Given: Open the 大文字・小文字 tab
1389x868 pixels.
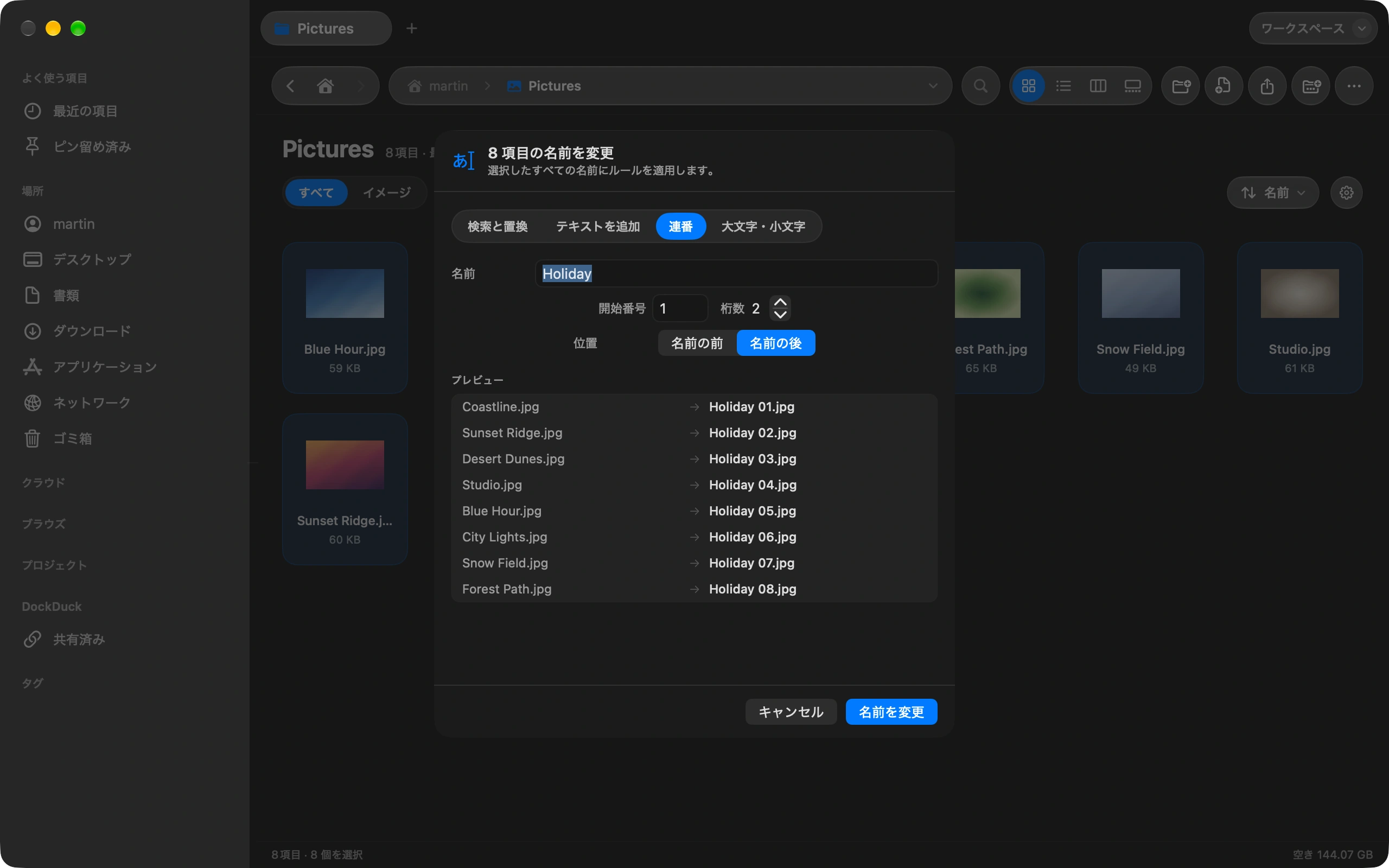Looking at the screenshot, I should click(763, 227).
